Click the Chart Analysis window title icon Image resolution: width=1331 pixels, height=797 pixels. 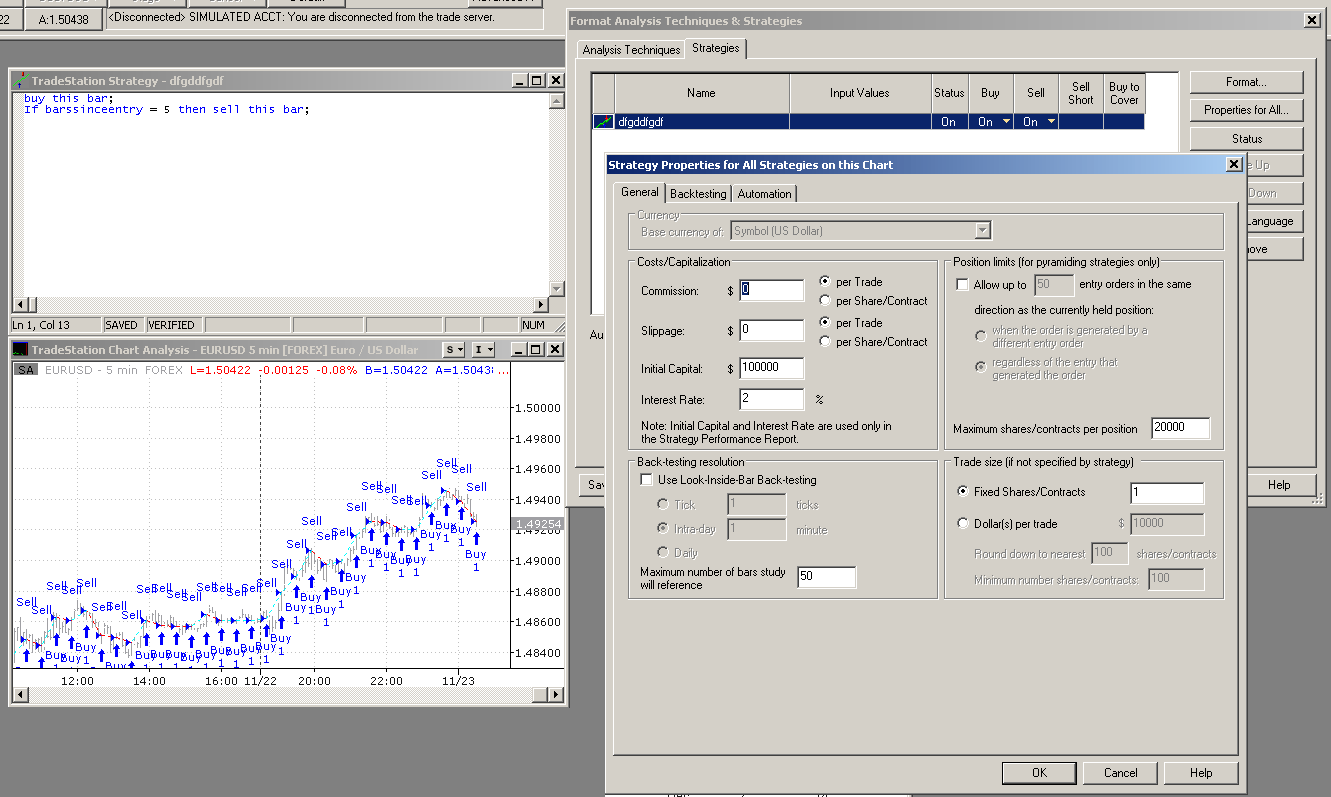[21, 350]
